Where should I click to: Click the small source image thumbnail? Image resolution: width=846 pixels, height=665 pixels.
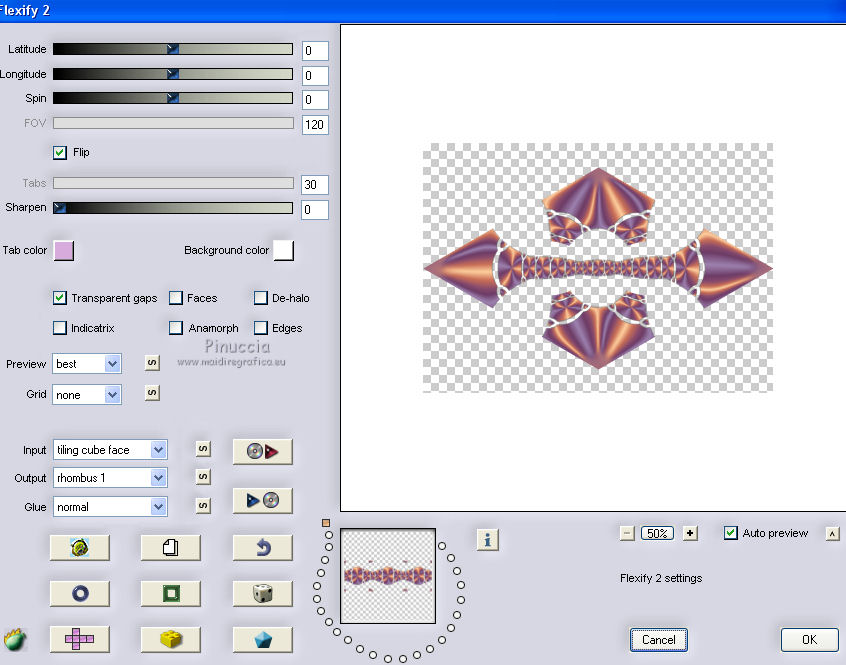[x=388, y=576]
